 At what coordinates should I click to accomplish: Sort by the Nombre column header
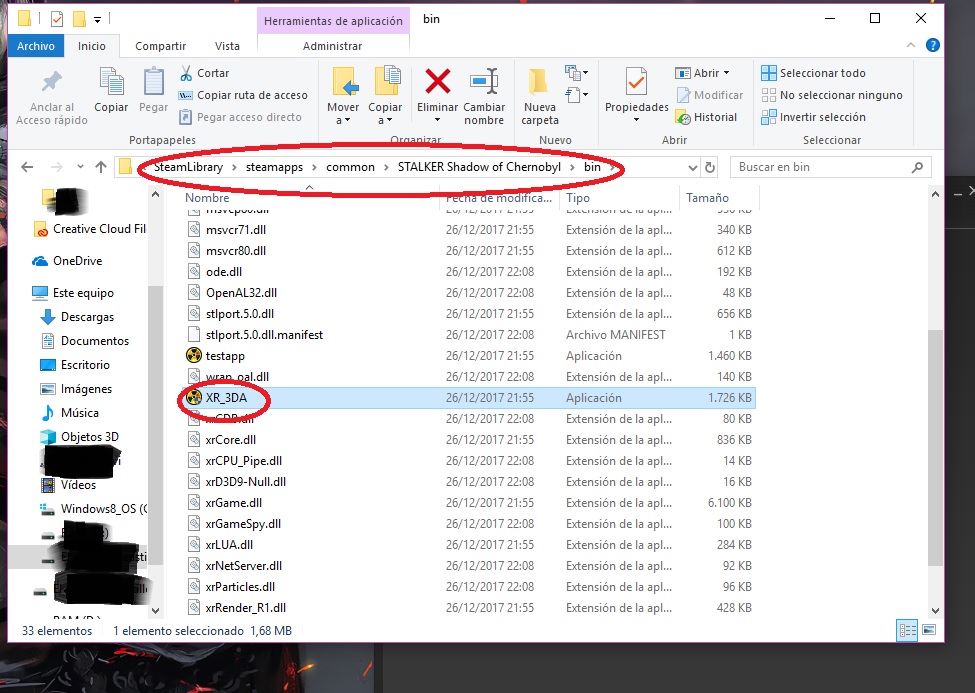coord(206,198)
